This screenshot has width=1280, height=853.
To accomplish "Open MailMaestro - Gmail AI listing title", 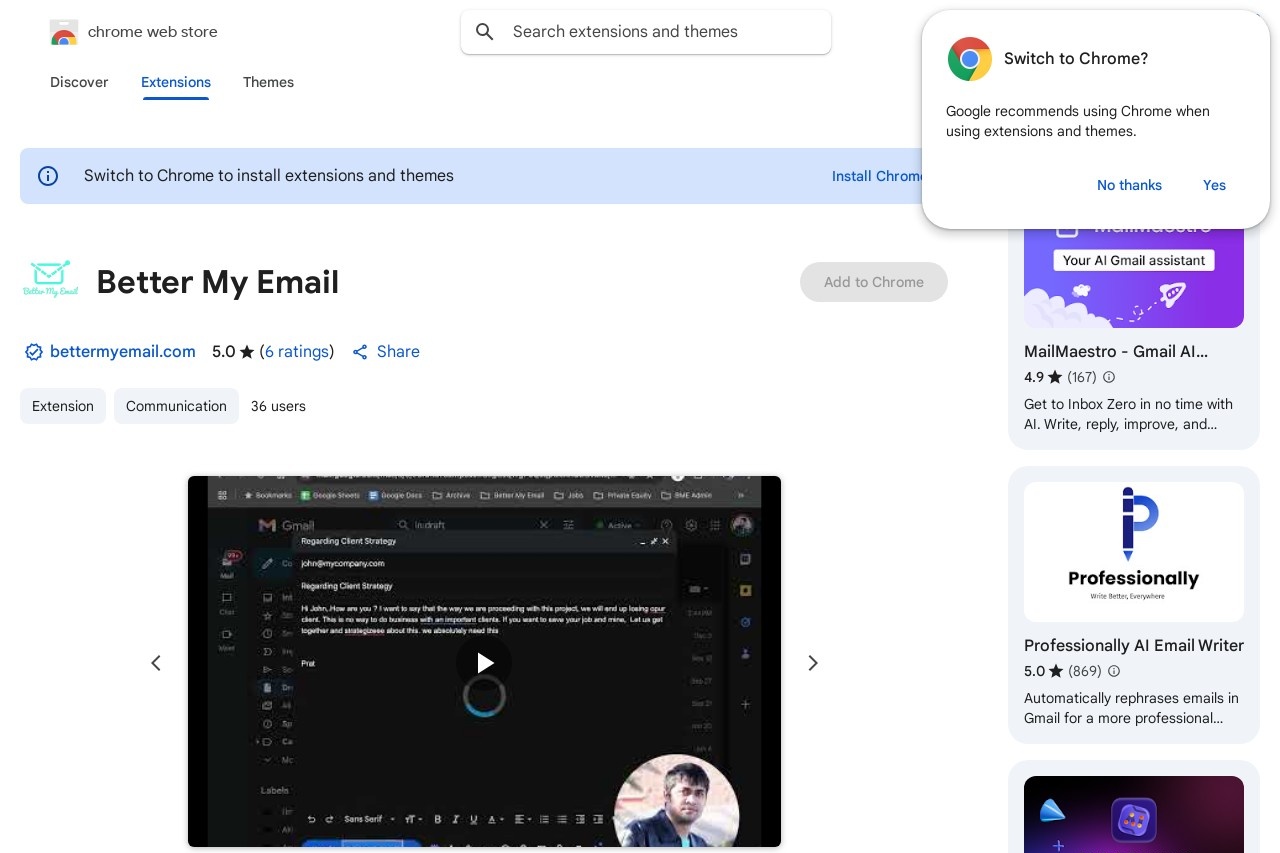I will 1116,352.
